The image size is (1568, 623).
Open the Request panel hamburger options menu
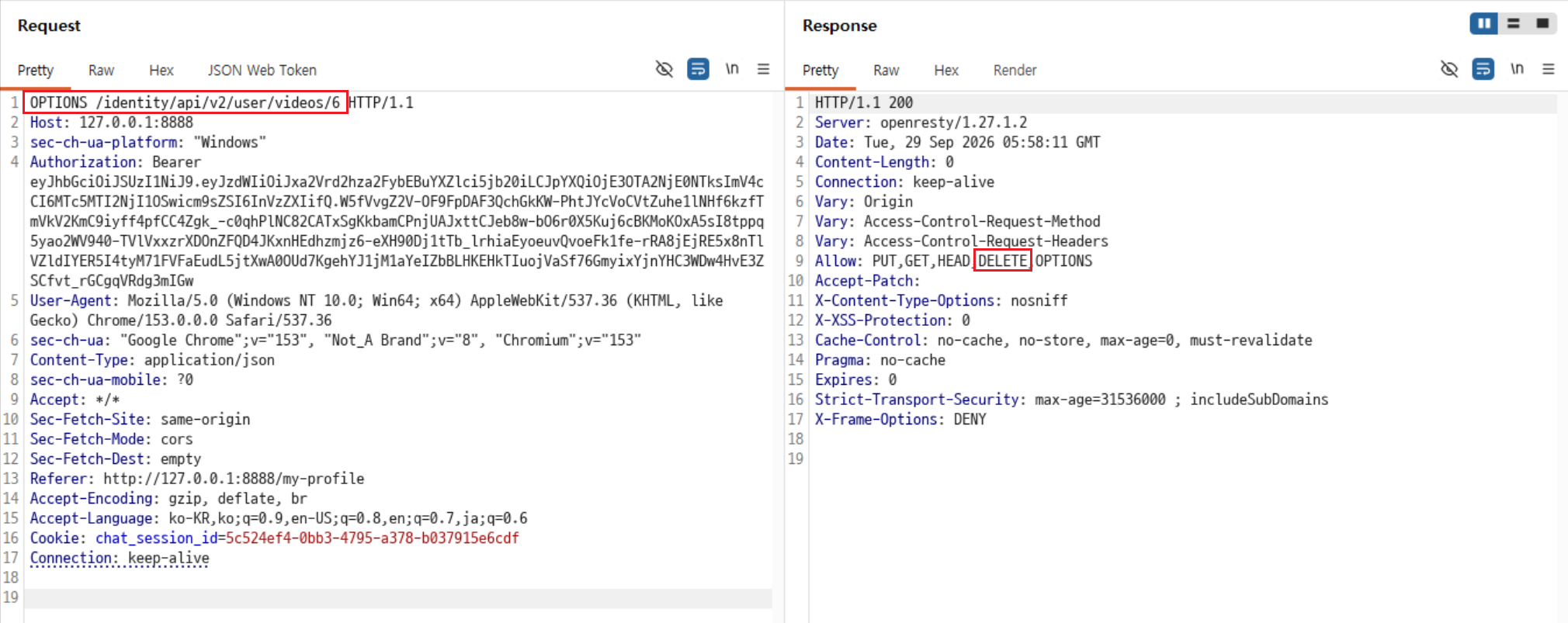click(x=764, y=69)
